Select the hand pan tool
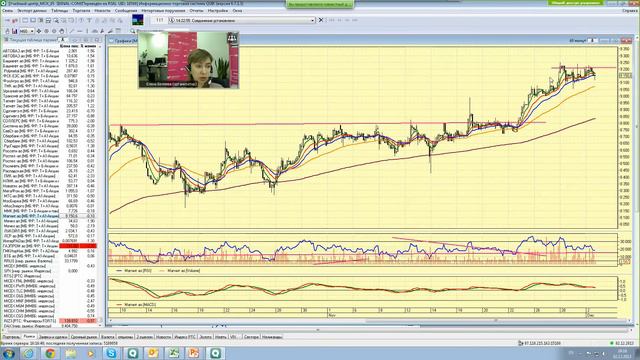 coord(62,31)
